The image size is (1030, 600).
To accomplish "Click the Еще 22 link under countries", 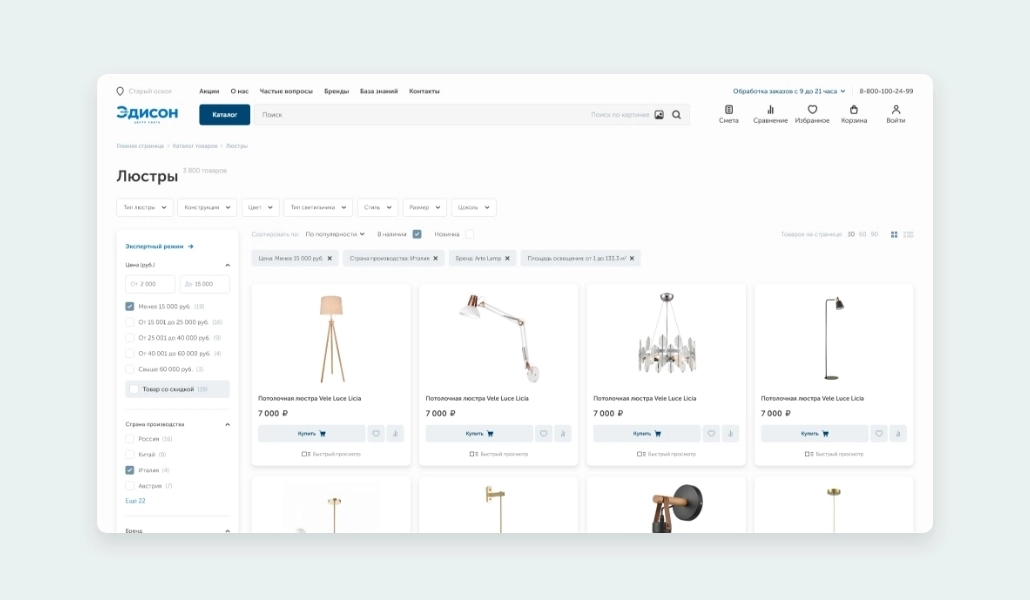I will point(135,500).
